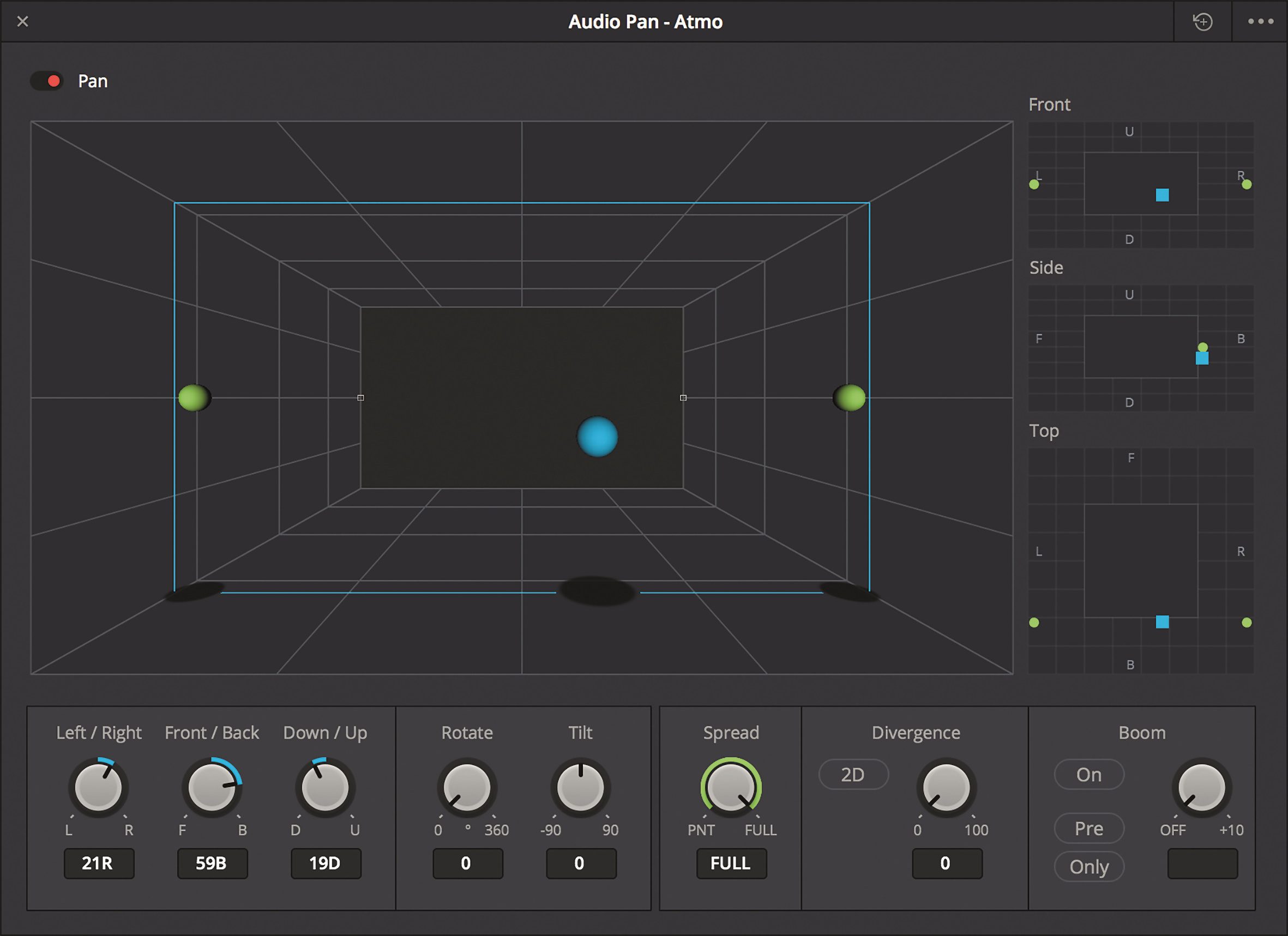
Task: Click the reset pan settings icon
Action: tap(1203, 22)
